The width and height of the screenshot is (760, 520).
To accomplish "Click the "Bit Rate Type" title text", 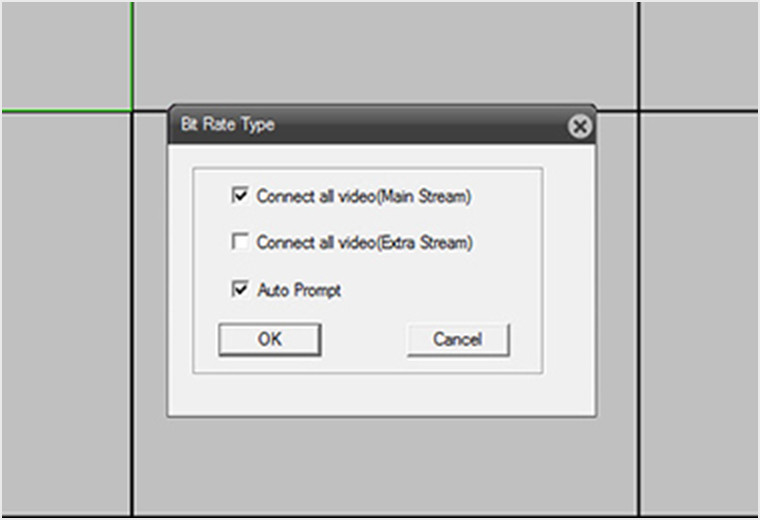I will point(227,125).
